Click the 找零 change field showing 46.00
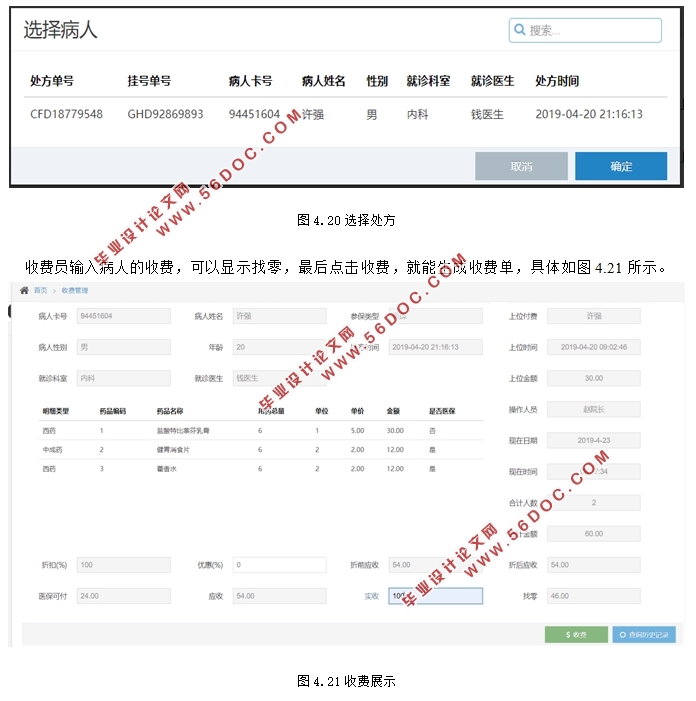The image size is (696, 701). coord(593,596)
